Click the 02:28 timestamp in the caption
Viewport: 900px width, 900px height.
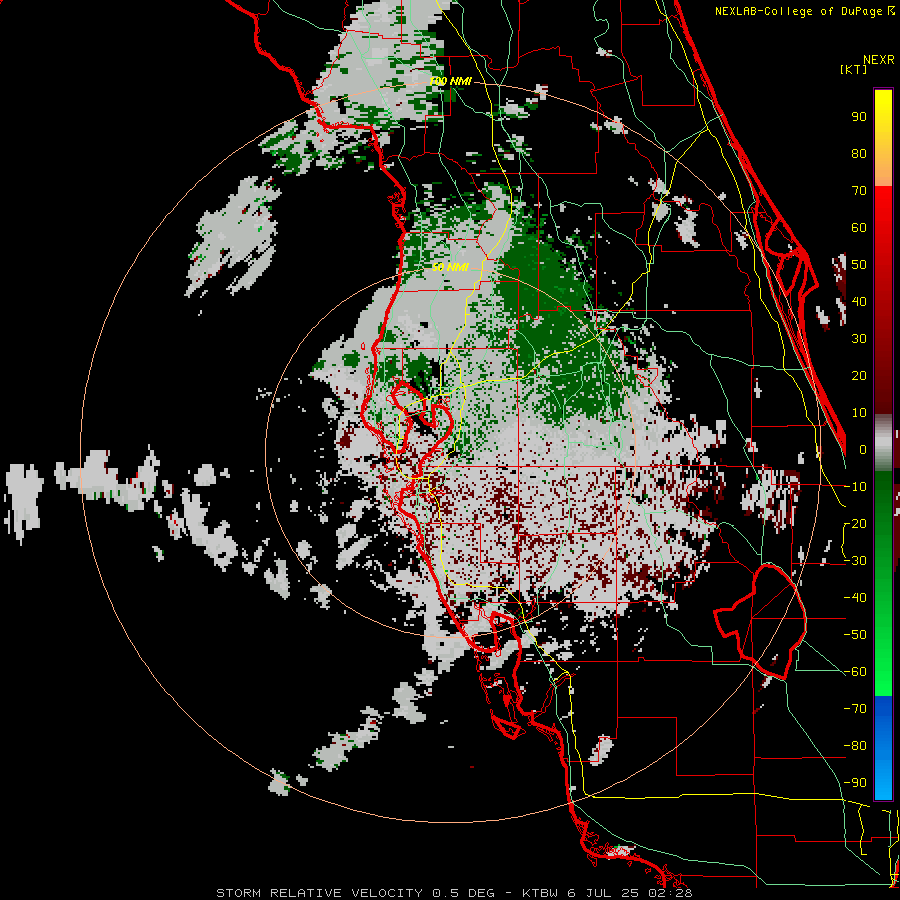pos(671,893)
